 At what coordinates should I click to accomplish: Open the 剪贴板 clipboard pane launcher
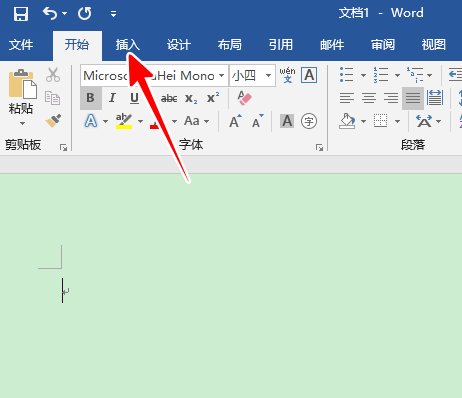(x=63, y=147)
